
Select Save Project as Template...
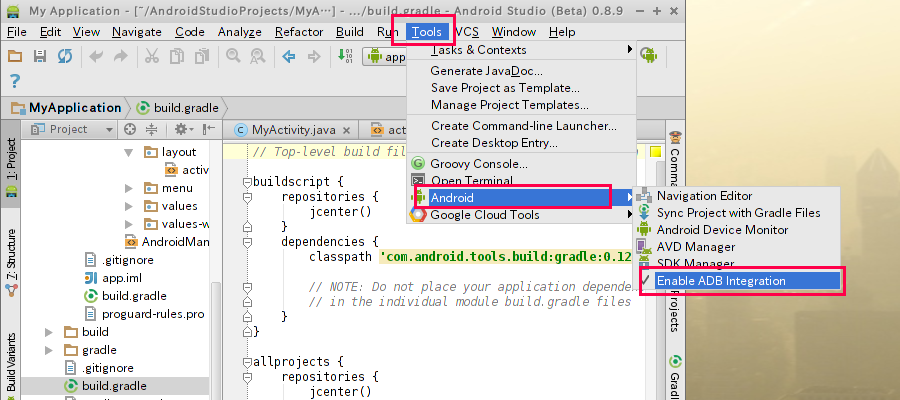522,88
